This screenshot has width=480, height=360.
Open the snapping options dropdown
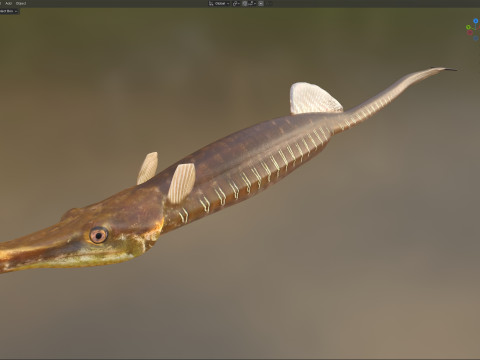coord(252,3)
